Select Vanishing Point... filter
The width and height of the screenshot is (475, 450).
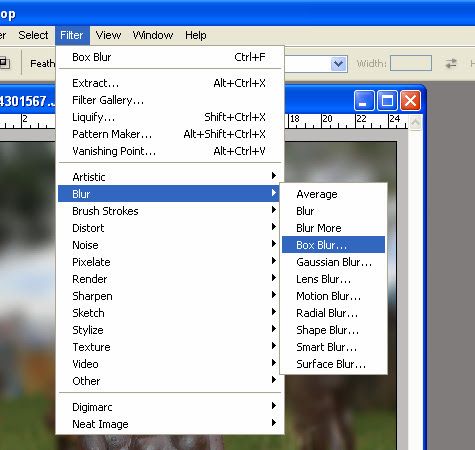click(170, 151)
